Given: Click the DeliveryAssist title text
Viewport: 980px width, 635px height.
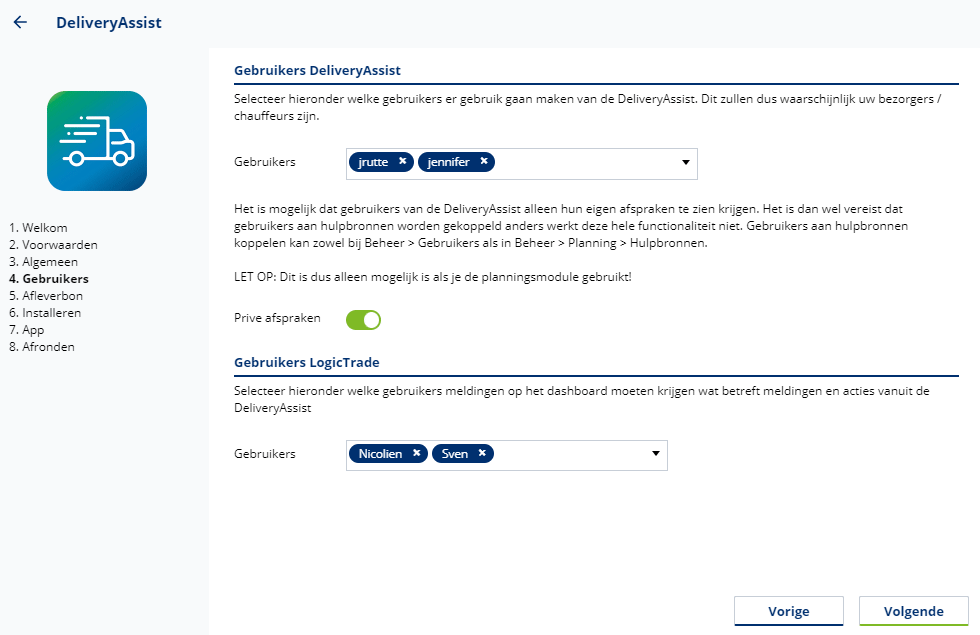Looking at the screenshot, I should [109, 22].
